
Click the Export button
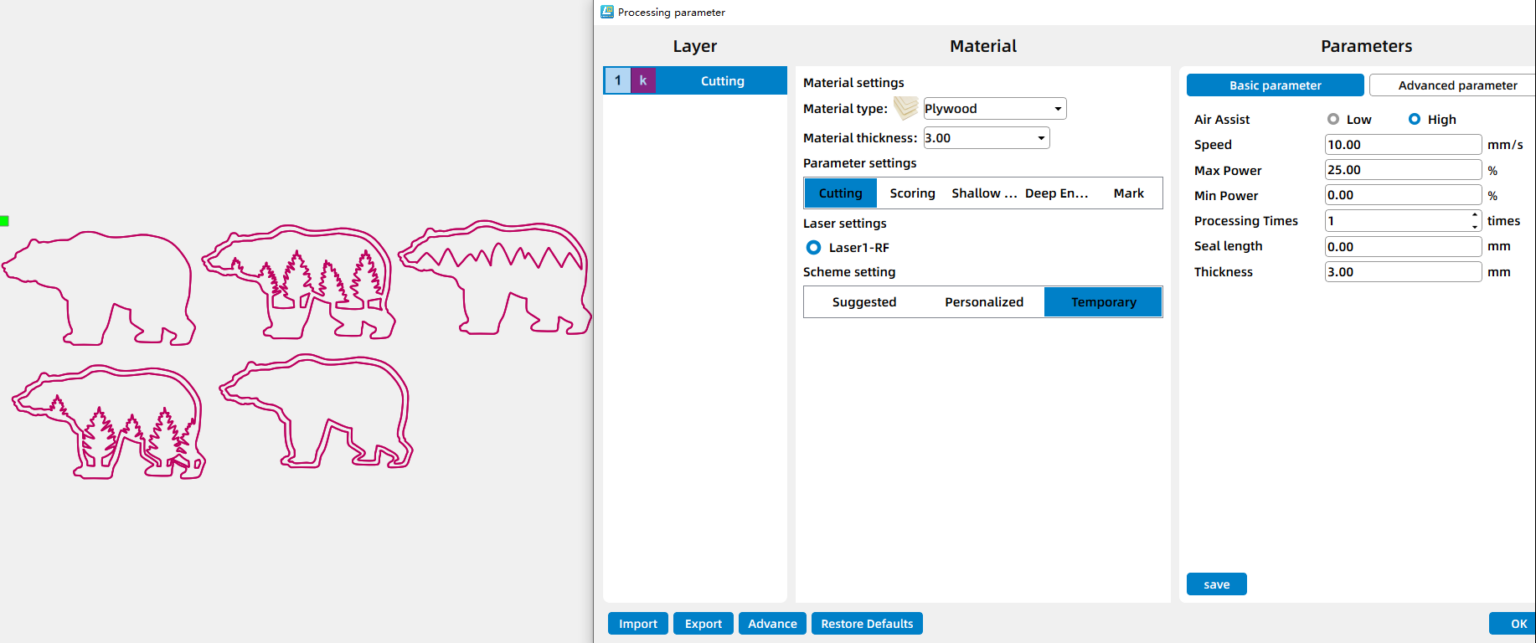click(703, 624)
